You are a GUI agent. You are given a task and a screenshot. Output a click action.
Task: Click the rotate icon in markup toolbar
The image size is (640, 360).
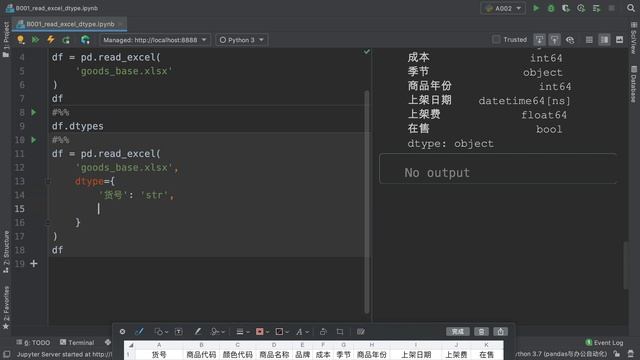(323, 332)
